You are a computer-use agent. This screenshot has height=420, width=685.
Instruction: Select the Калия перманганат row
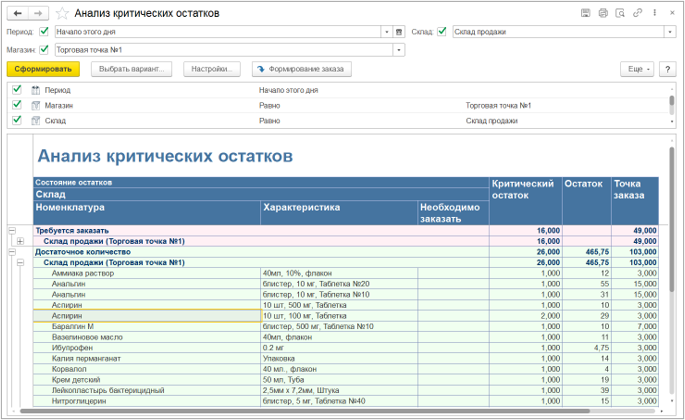point(346,358)
